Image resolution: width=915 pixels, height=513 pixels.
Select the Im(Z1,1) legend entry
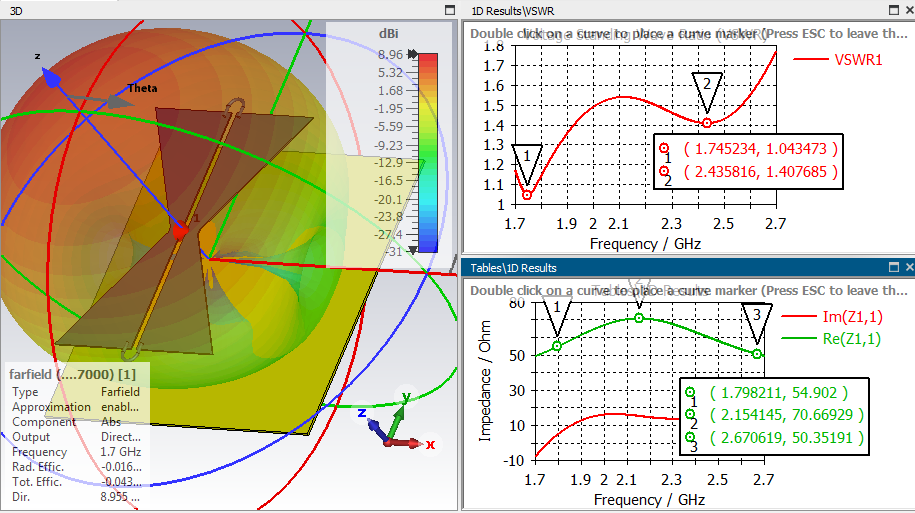click(832, 317)
